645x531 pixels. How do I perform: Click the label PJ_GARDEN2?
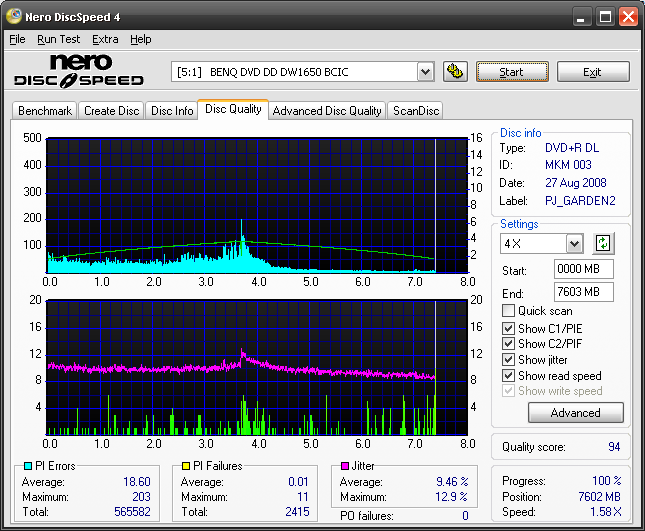pyautogui.click(x=580, y=201)
